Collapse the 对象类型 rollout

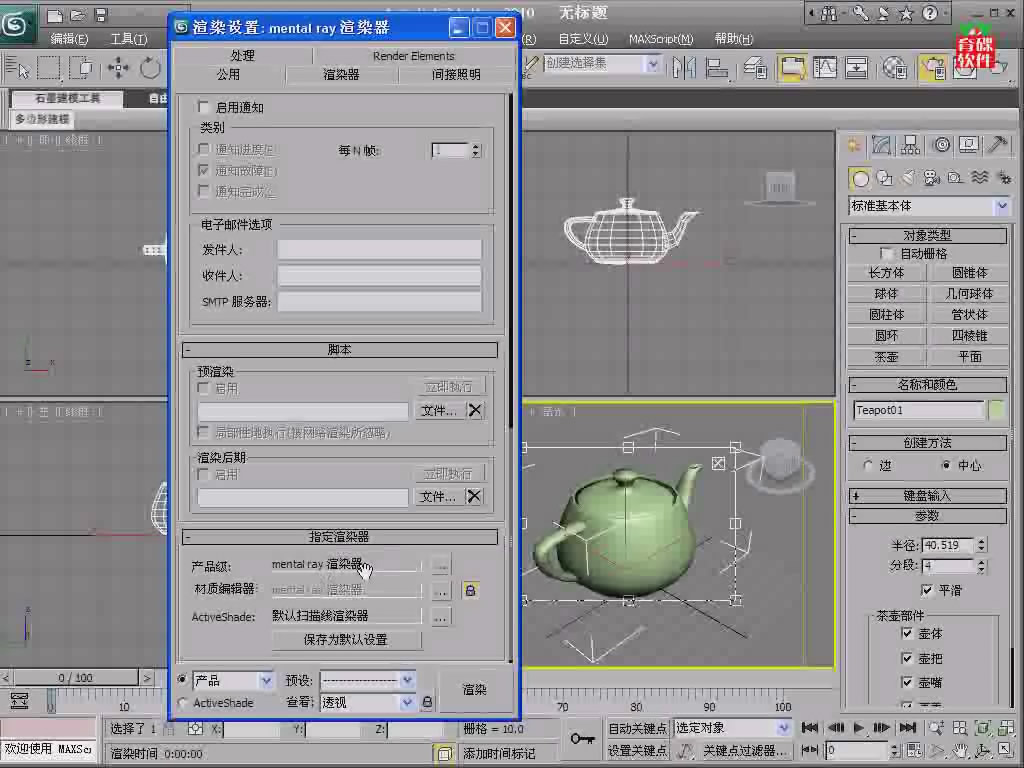927,236
